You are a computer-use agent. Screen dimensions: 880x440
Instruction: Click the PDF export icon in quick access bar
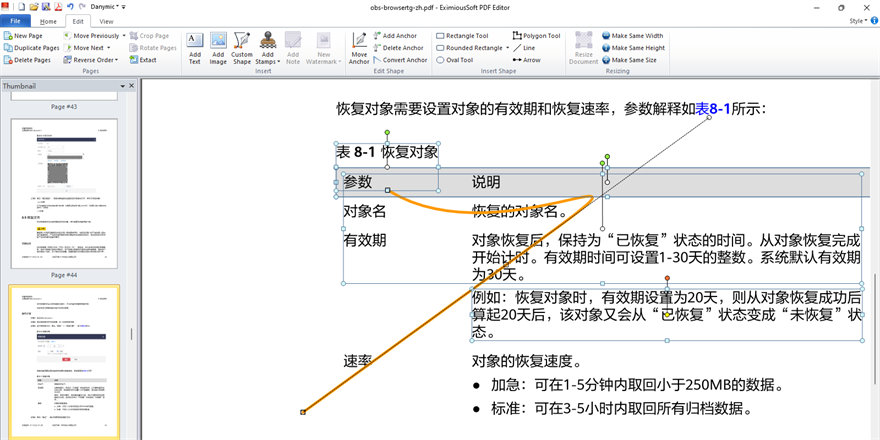tap(57, 7)
